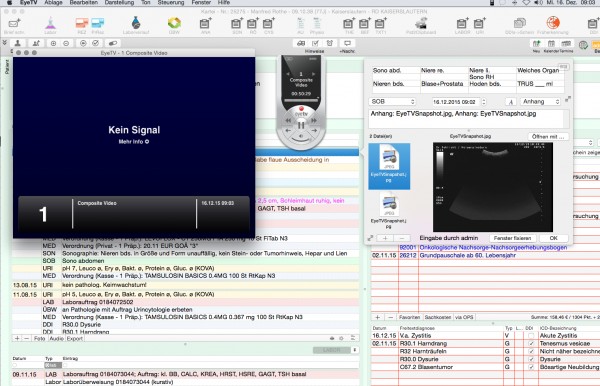
Task: Click the Fenster fixieren button
Action: (x=512, y=238)
